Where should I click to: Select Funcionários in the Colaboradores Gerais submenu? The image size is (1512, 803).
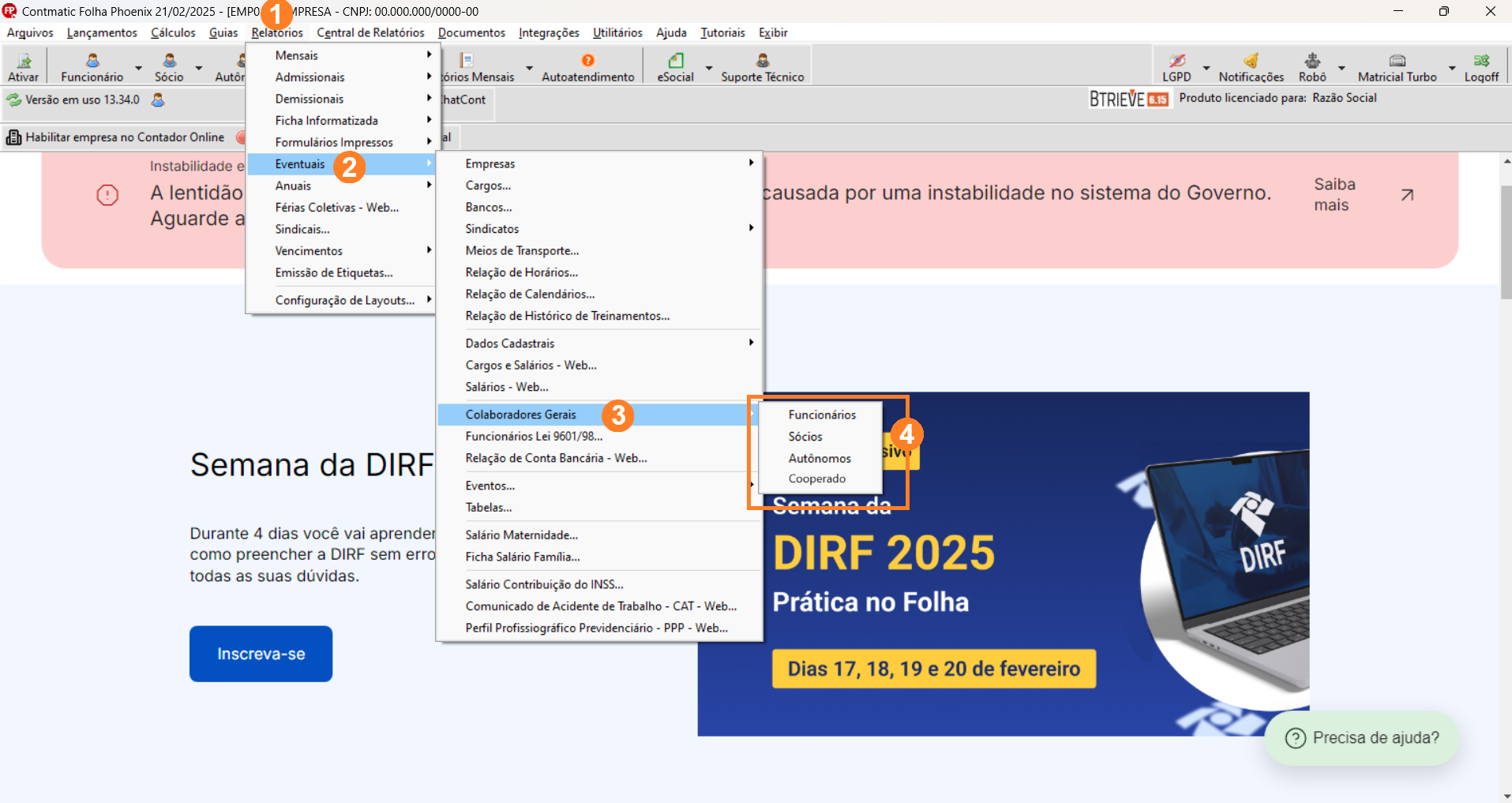tap(821, 415)
